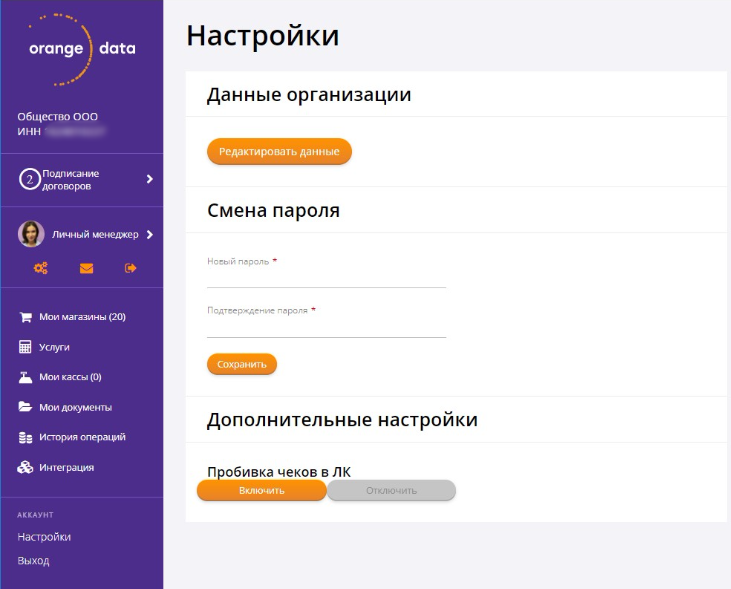This screenshot has width=731, height=589.
Task: Click the cubes icon for Интеграция
Action: 26,467
